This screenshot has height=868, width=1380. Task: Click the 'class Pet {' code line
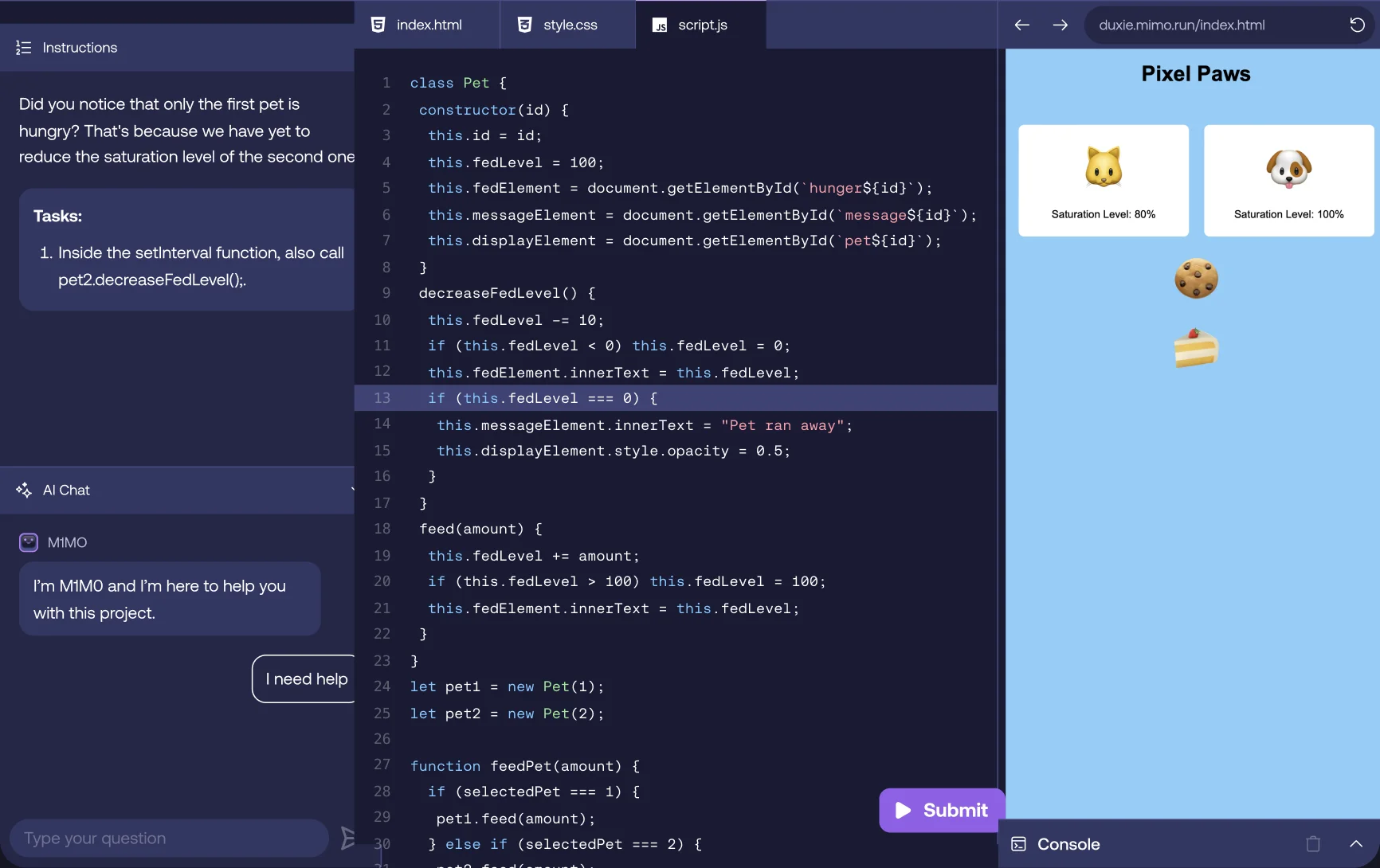[458, 83]
